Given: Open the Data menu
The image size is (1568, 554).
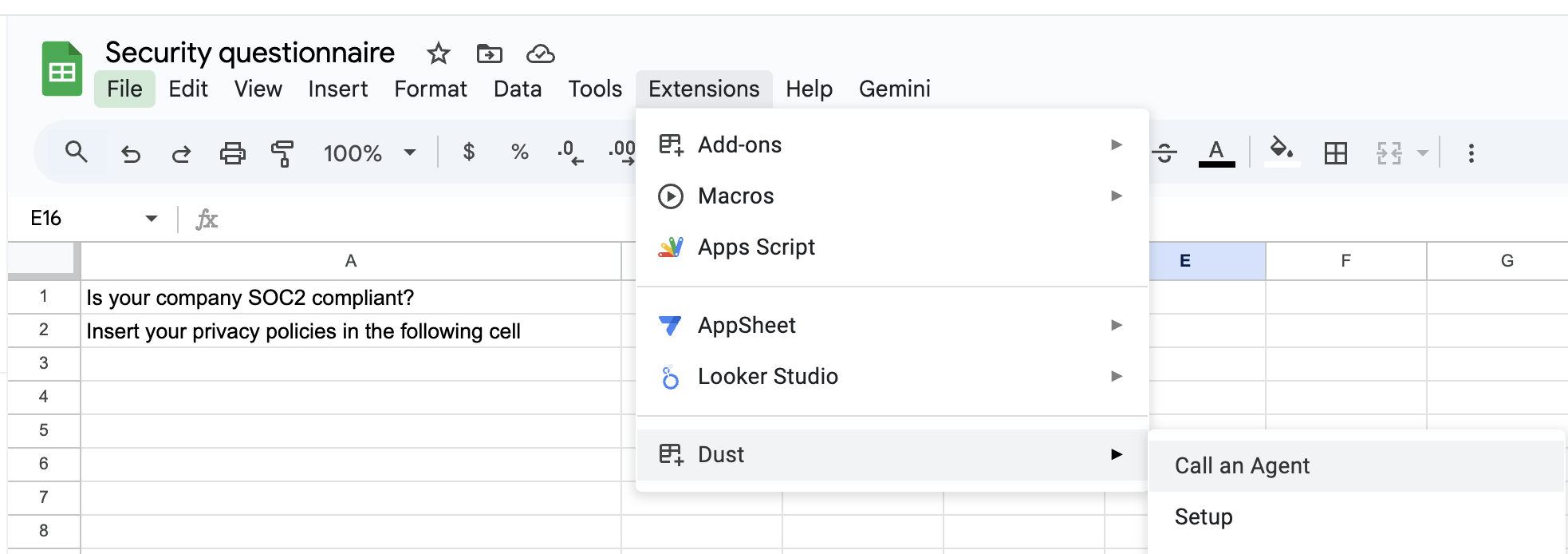Looking at the screenshot, I should tap(518, 89).
